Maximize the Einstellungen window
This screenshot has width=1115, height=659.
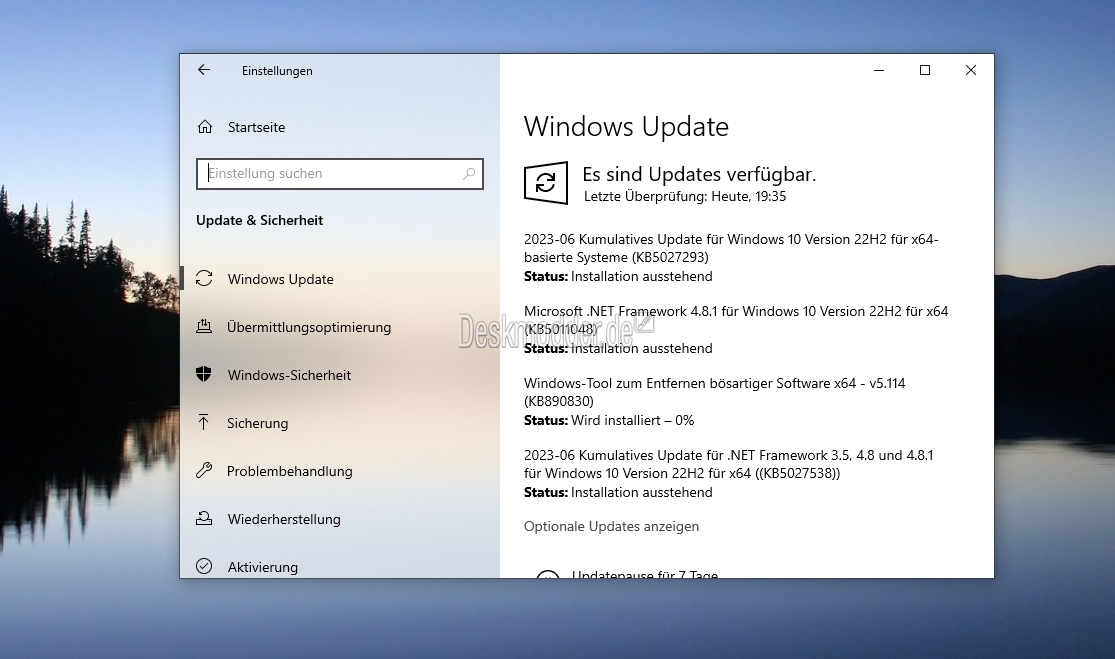pos(924,70)
